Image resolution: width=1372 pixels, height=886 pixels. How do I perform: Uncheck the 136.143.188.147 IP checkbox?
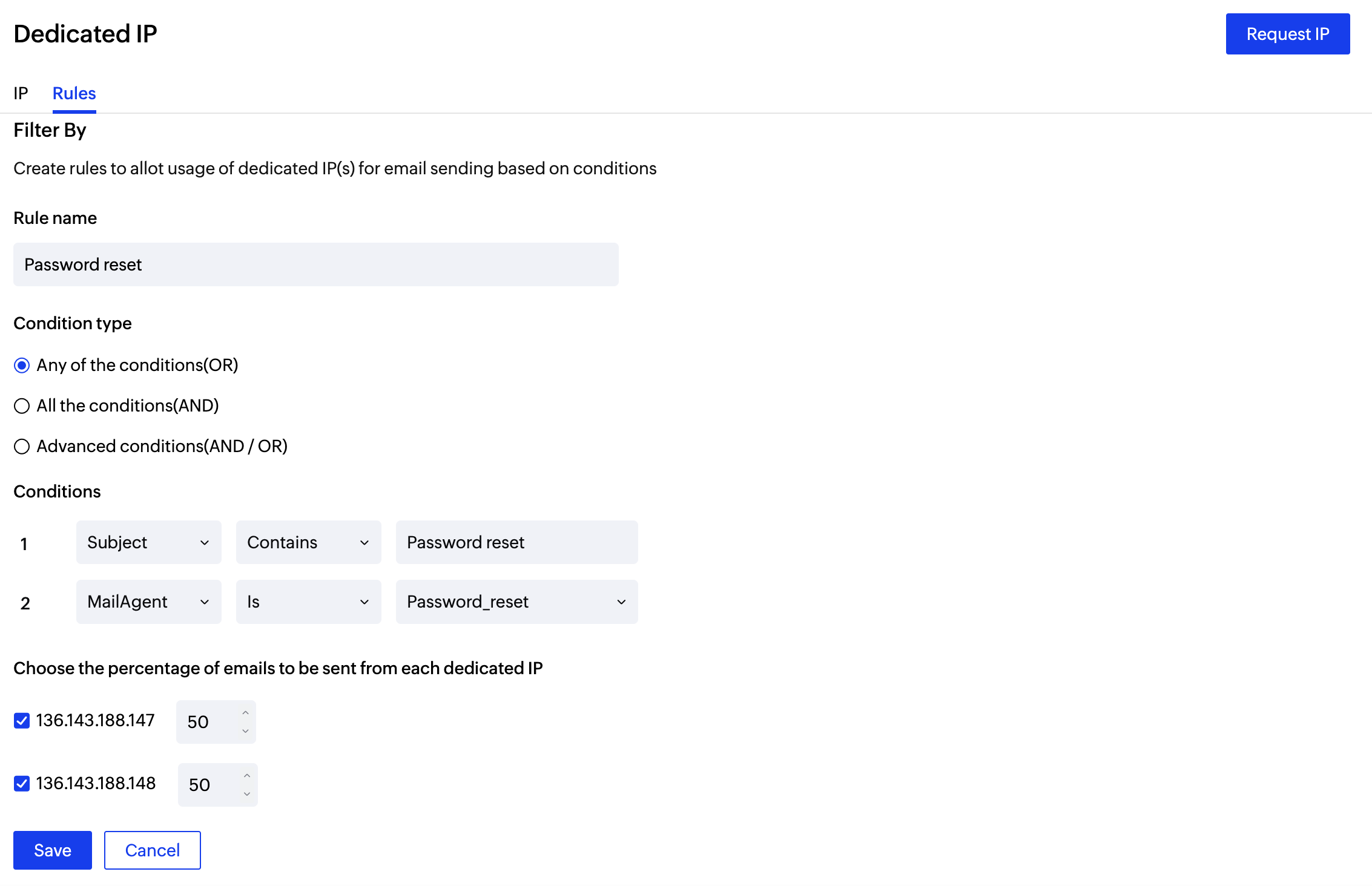tap(22, 721)
